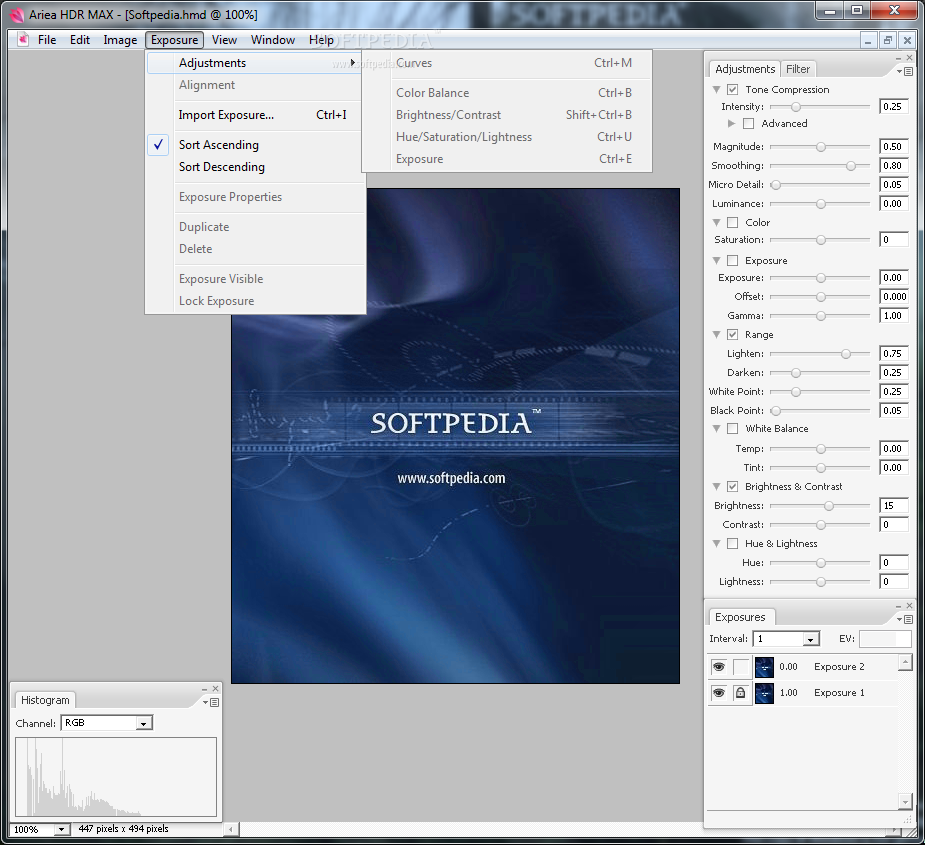Viewport: 925px width, 845px height.
Task: Click the Magnitude value field
Action: point(893,146)
